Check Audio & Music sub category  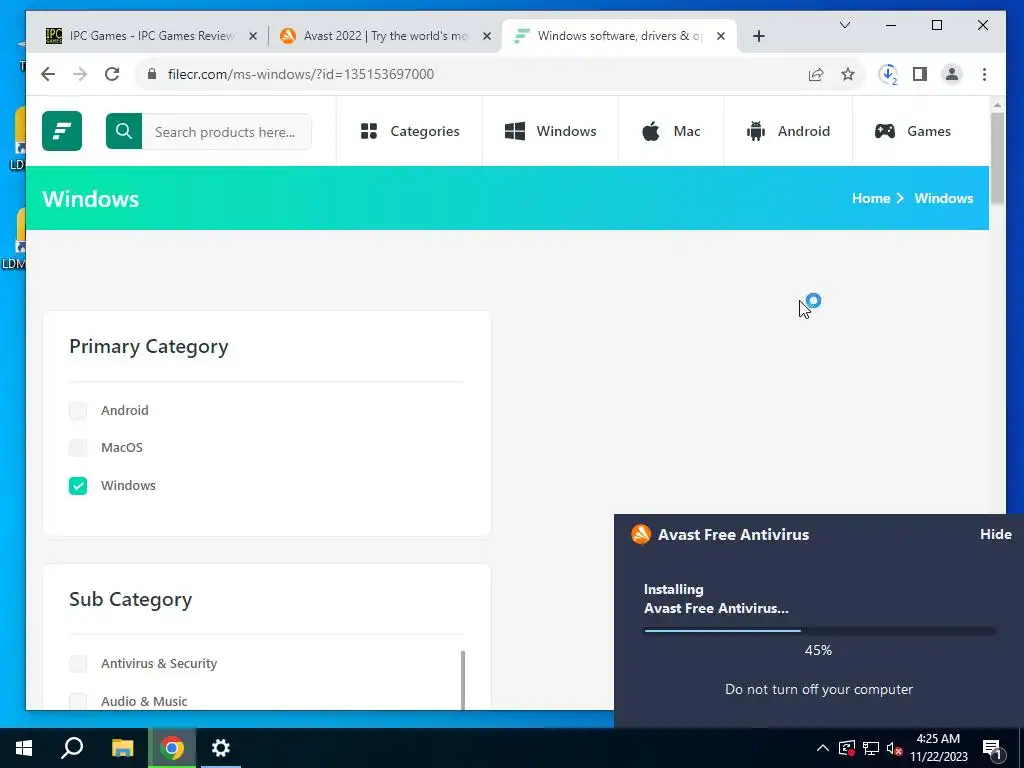coord(78,701)
